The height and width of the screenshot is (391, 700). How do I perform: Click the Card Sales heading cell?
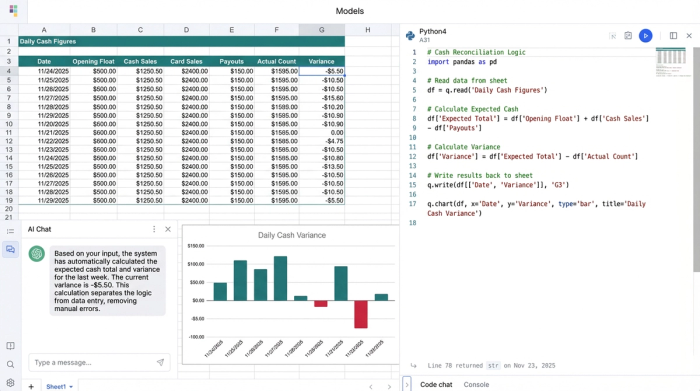[x=186, y=62]
